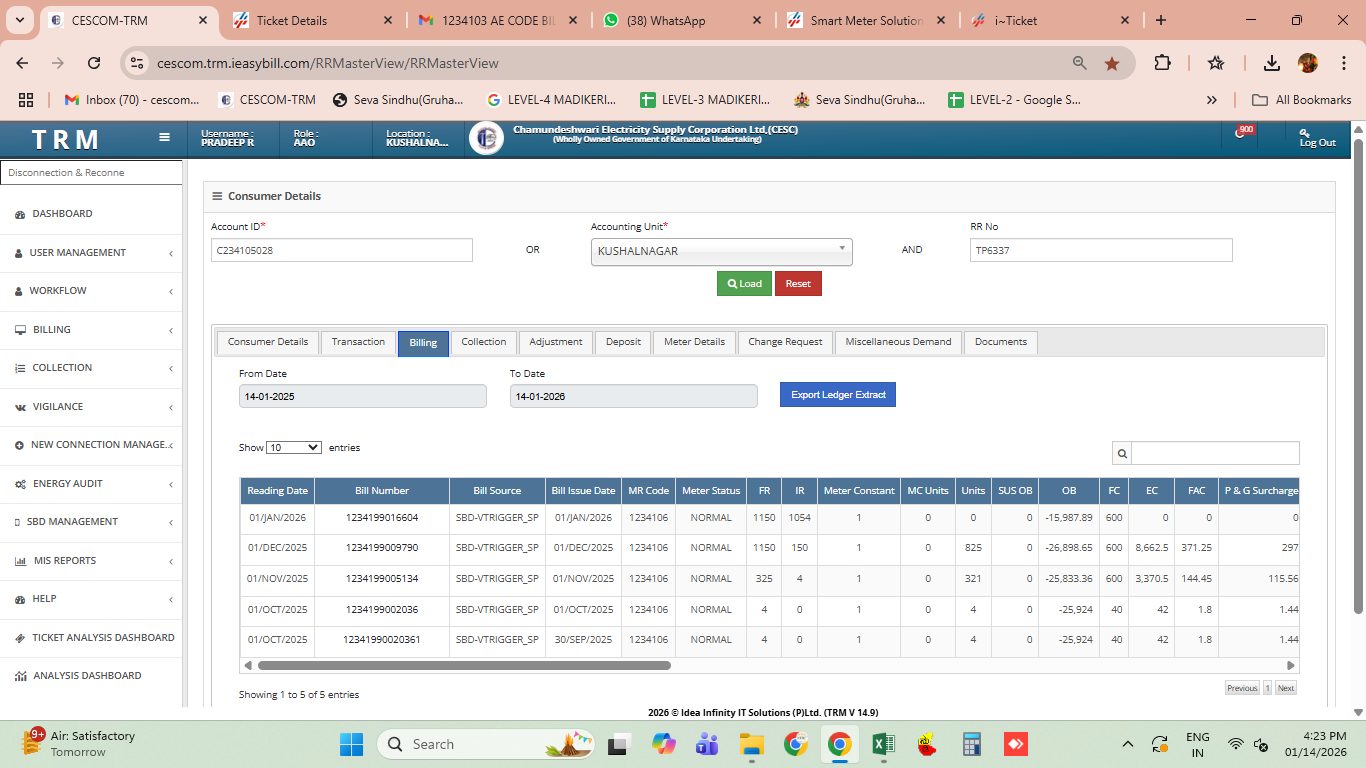Viewport: 1366px width, 768px height.
Task: Expand the Billing sidebar menu
Action: coord(92,330)
